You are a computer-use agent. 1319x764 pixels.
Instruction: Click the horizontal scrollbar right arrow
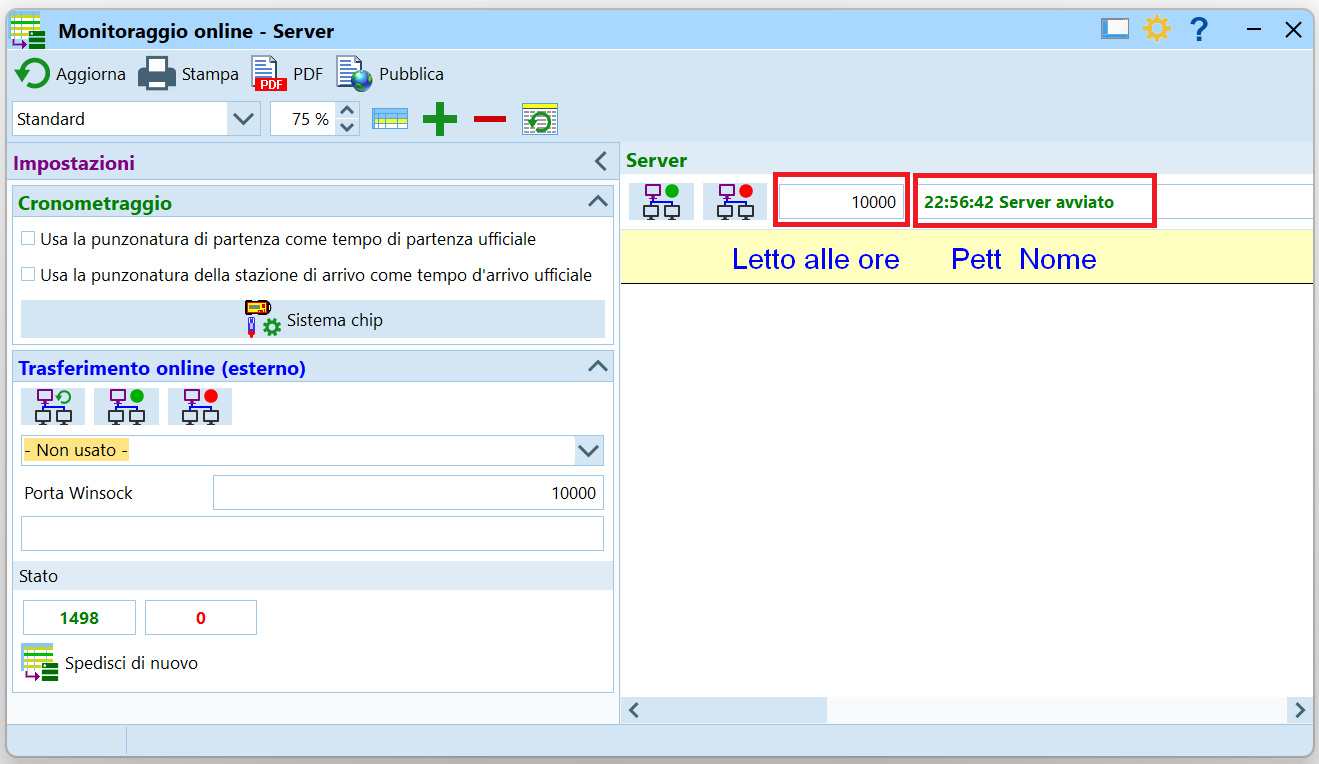tap(1300, 710)
